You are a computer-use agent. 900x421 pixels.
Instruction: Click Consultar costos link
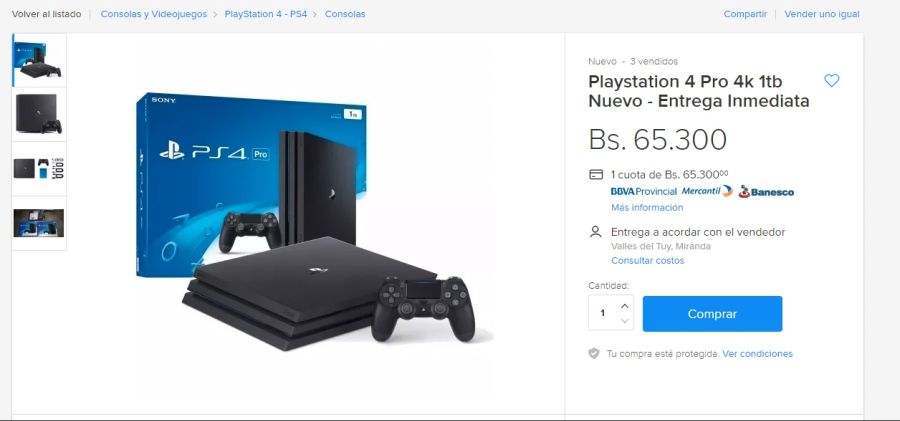coord(647,261)
